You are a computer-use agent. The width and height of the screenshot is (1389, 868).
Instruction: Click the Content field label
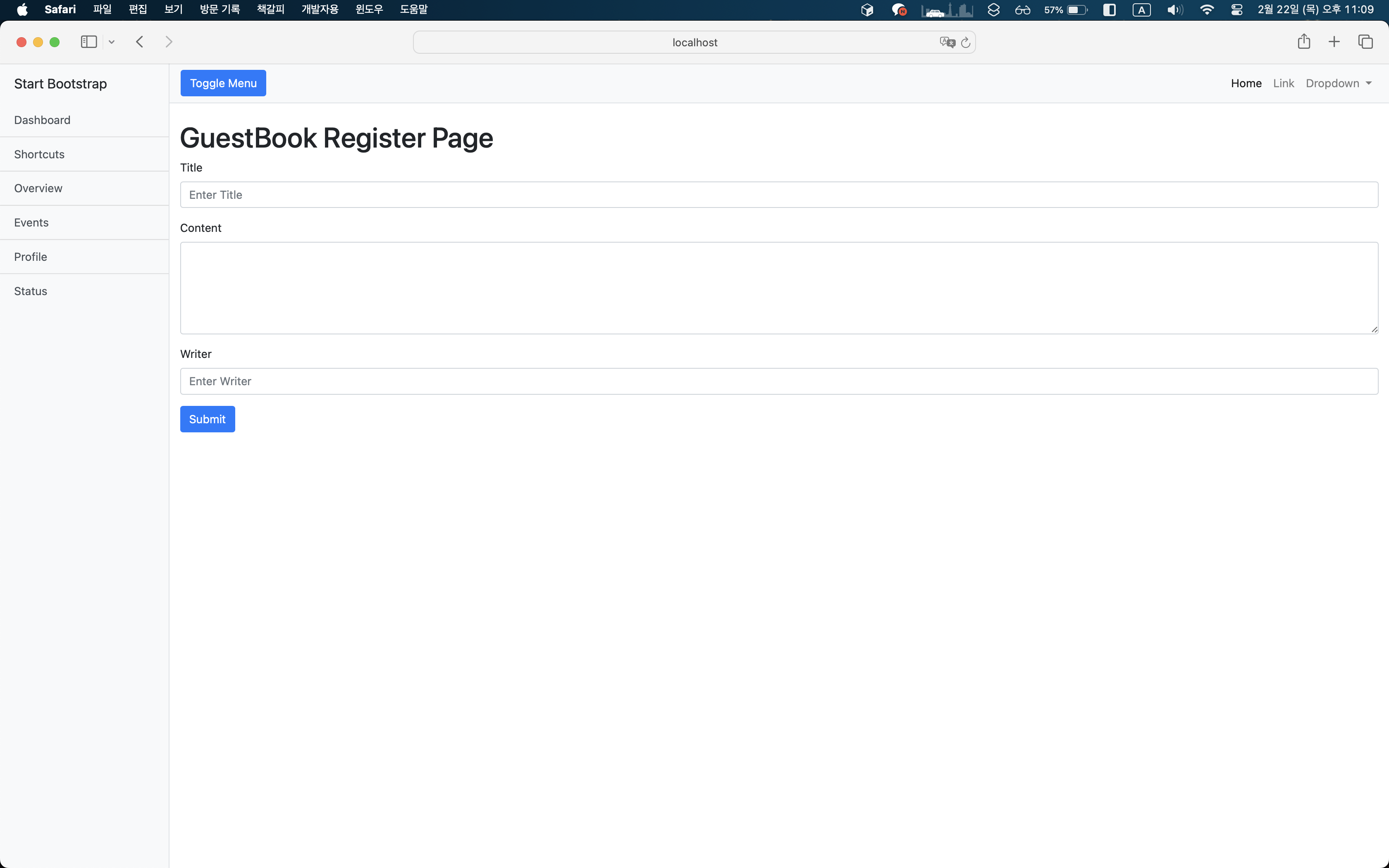(200, 228)
